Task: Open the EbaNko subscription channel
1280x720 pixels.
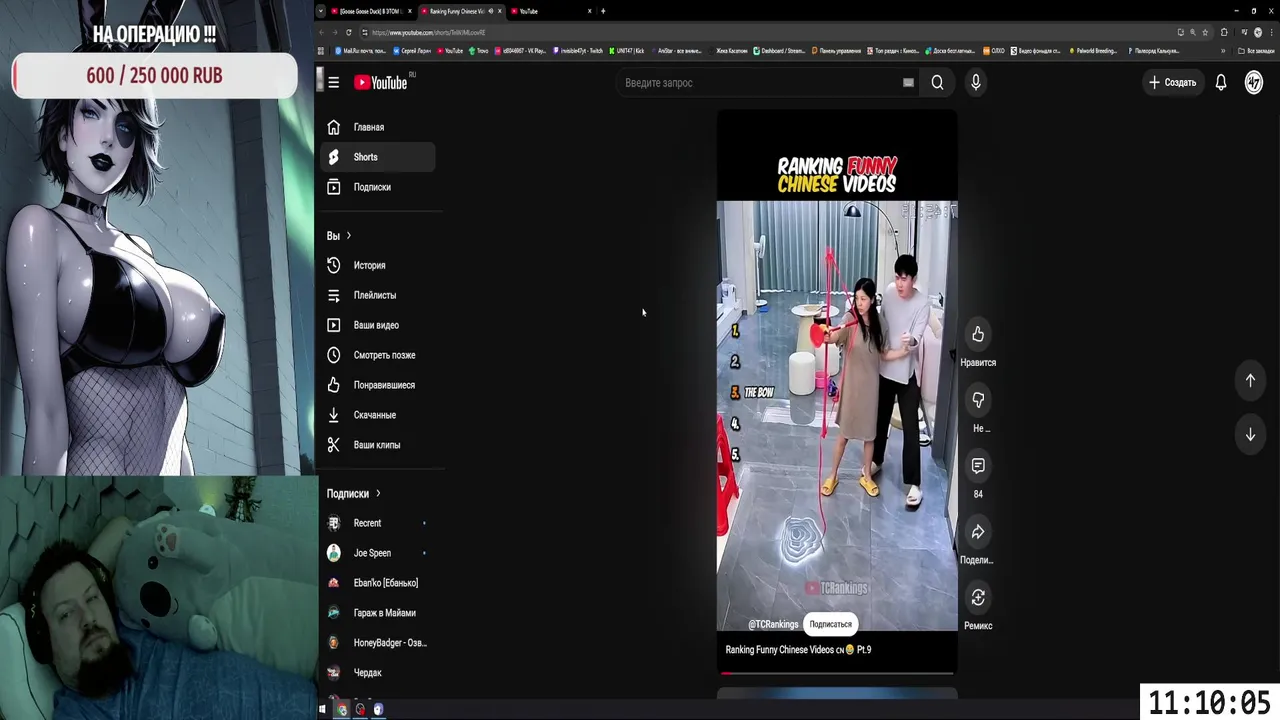Action: point(378,583)
